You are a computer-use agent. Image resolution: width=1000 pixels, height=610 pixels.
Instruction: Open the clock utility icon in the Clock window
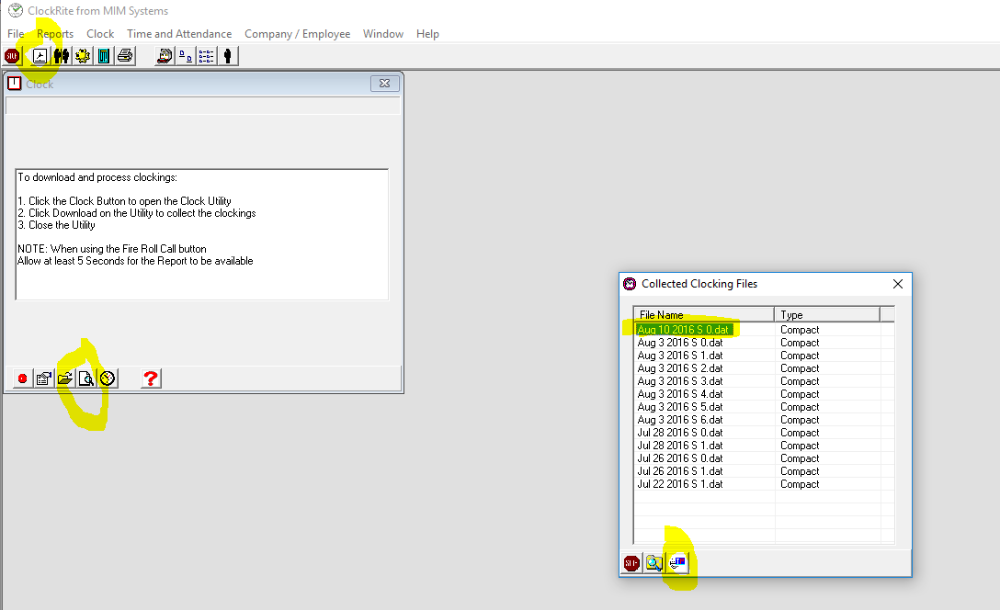coord(106,378)
